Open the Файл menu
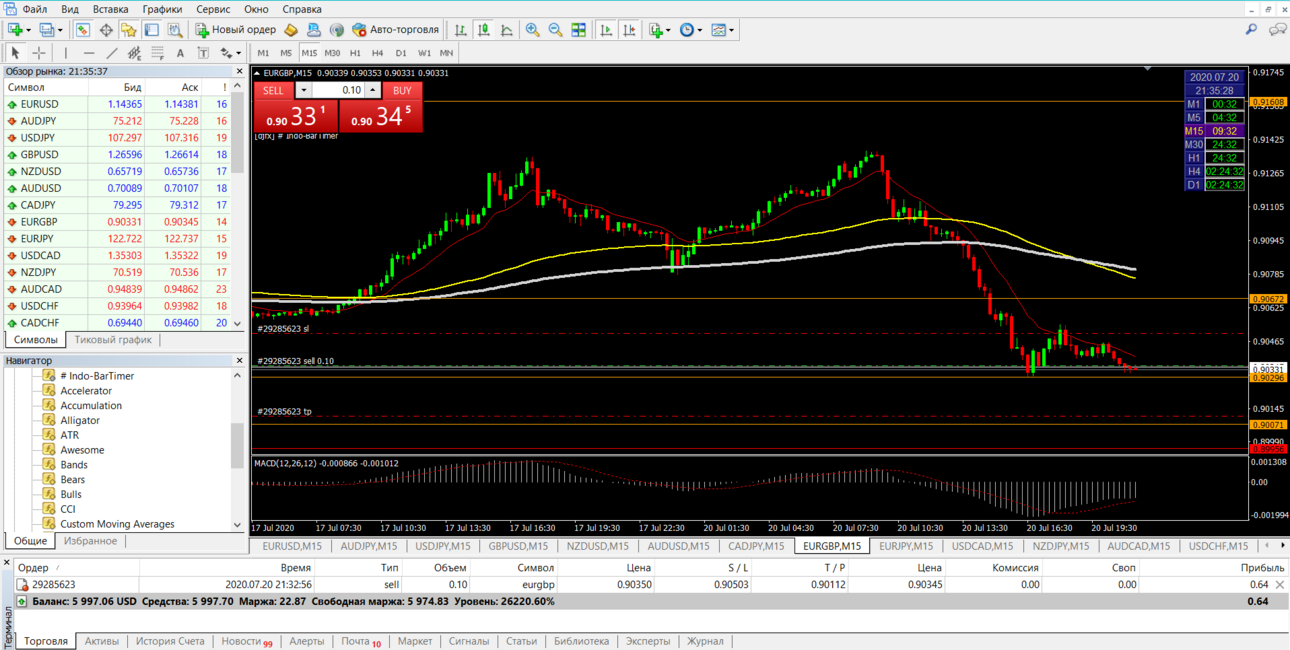Image resolution: width=1290 pixels, height=650 pixels. tap(34, 9)
